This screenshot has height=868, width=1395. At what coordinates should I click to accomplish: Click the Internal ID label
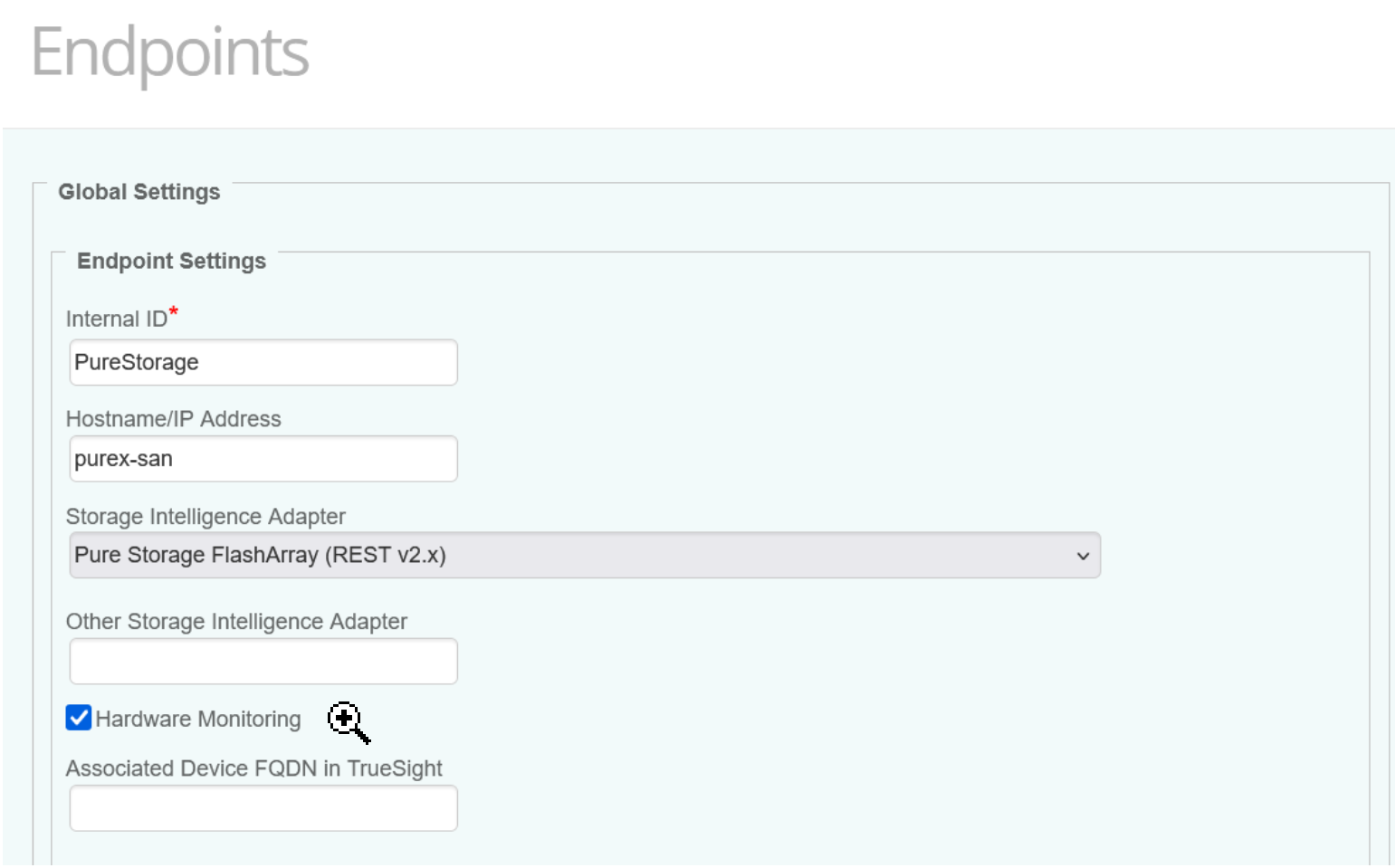[117, 319]
